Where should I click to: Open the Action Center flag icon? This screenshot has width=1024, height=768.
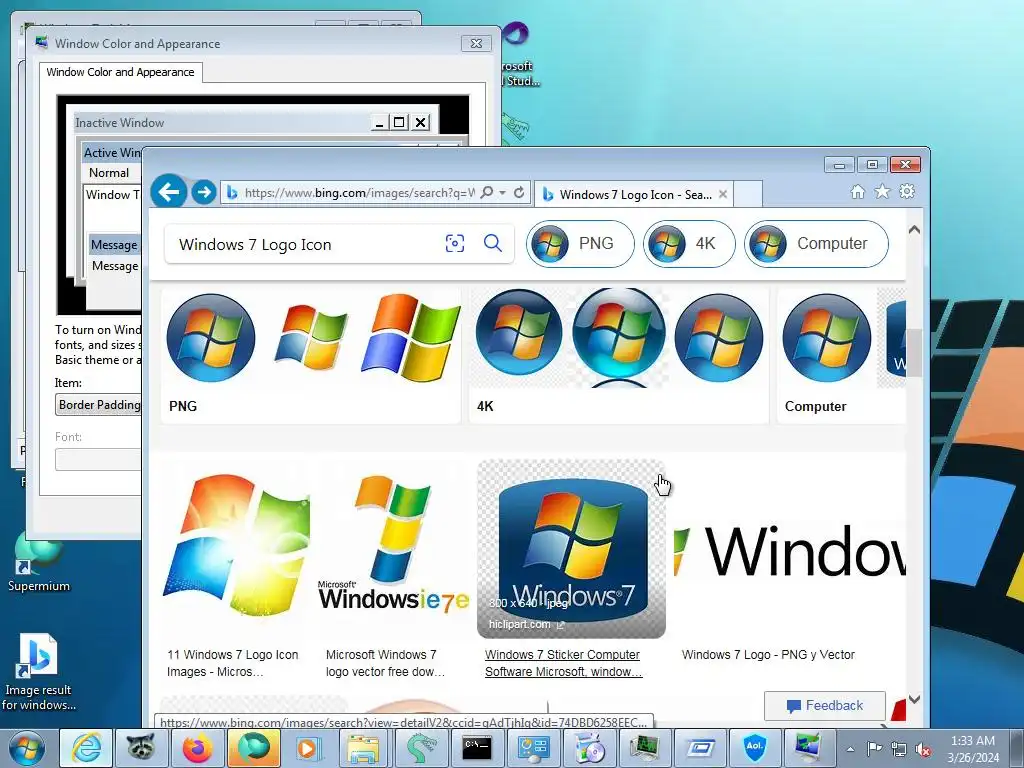(x=874, y=749)
